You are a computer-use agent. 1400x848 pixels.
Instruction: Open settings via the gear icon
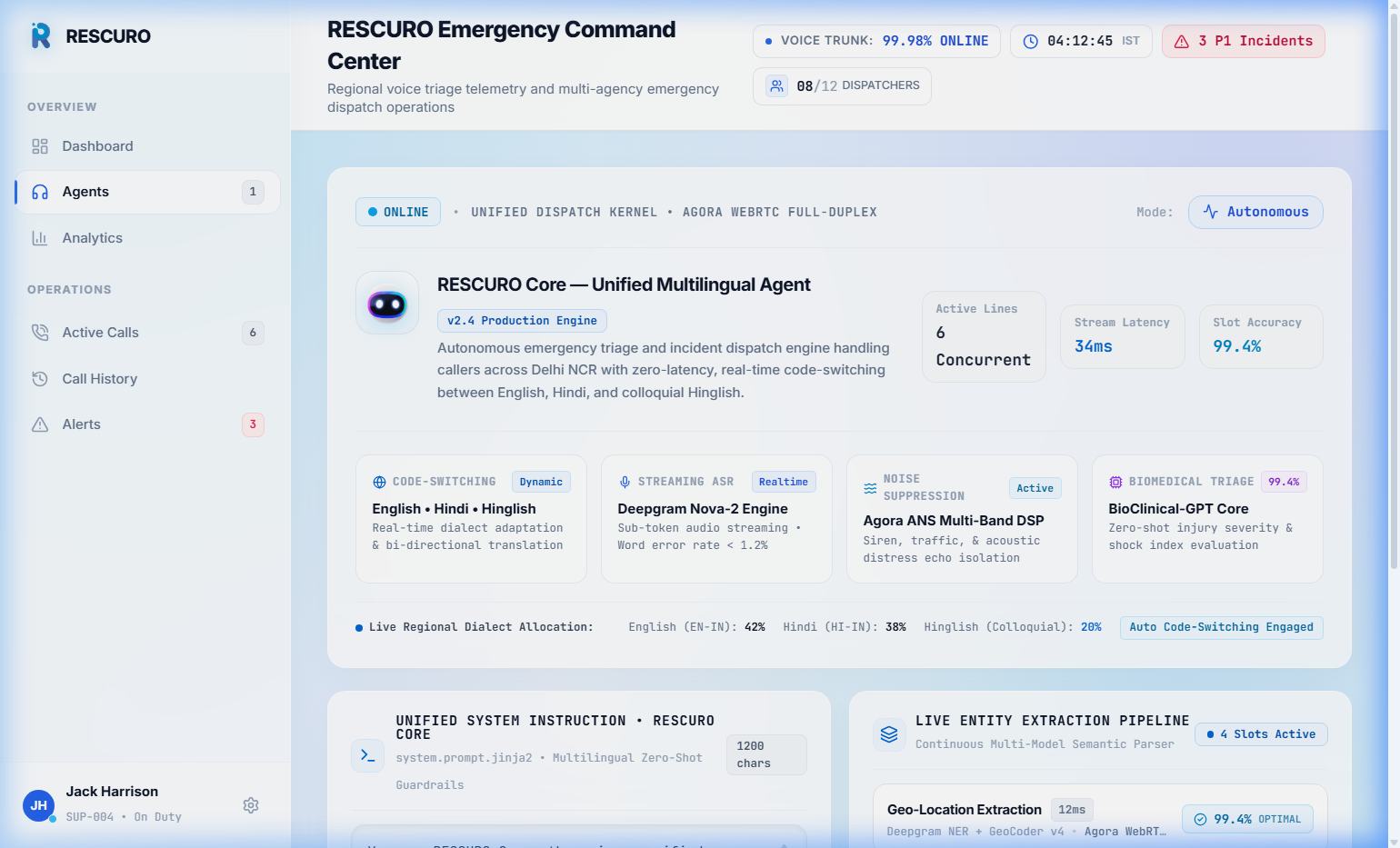coord(251,805)
